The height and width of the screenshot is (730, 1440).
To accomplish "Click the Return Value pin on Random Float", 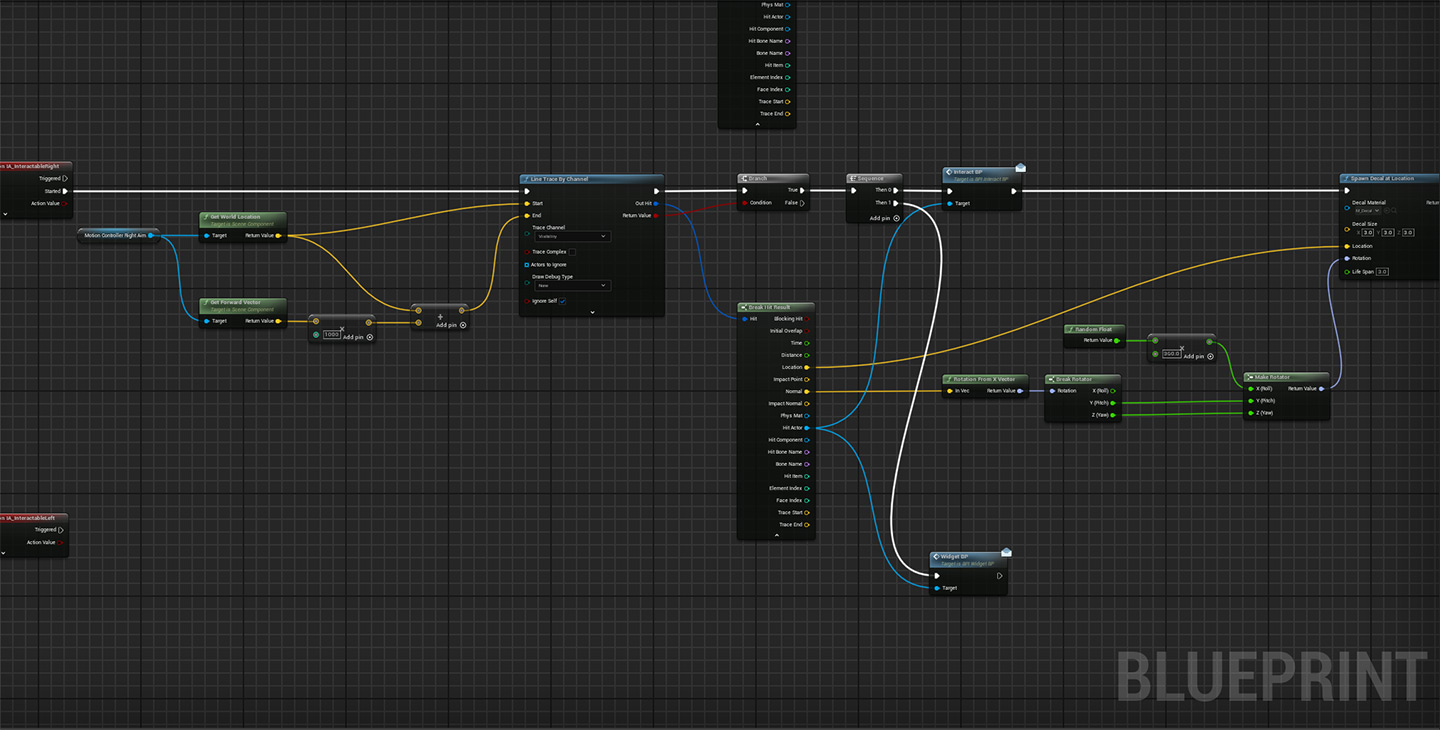I will click(x=1116, y=340).
